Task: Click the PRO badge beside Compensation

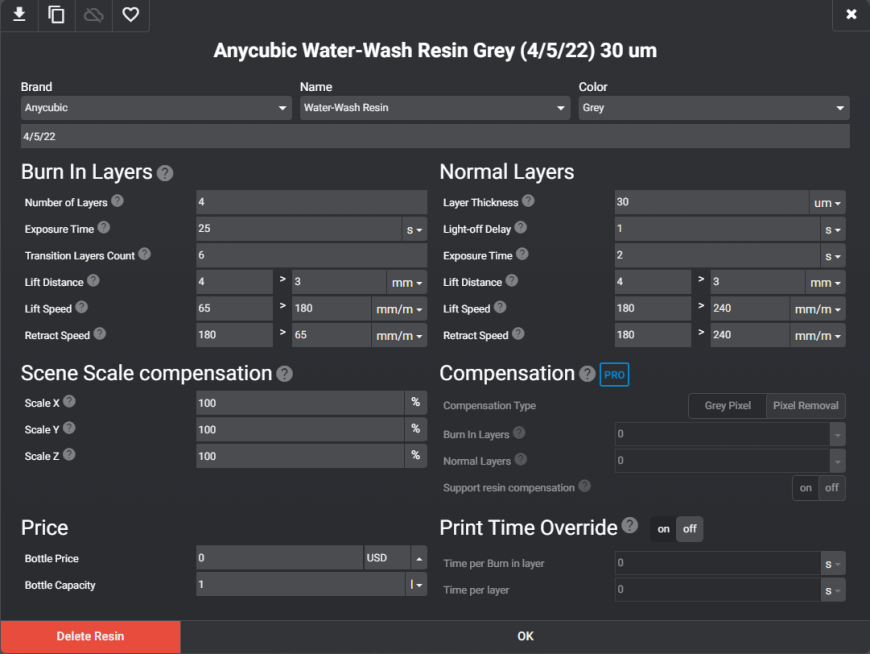Action: coord(614,375)
